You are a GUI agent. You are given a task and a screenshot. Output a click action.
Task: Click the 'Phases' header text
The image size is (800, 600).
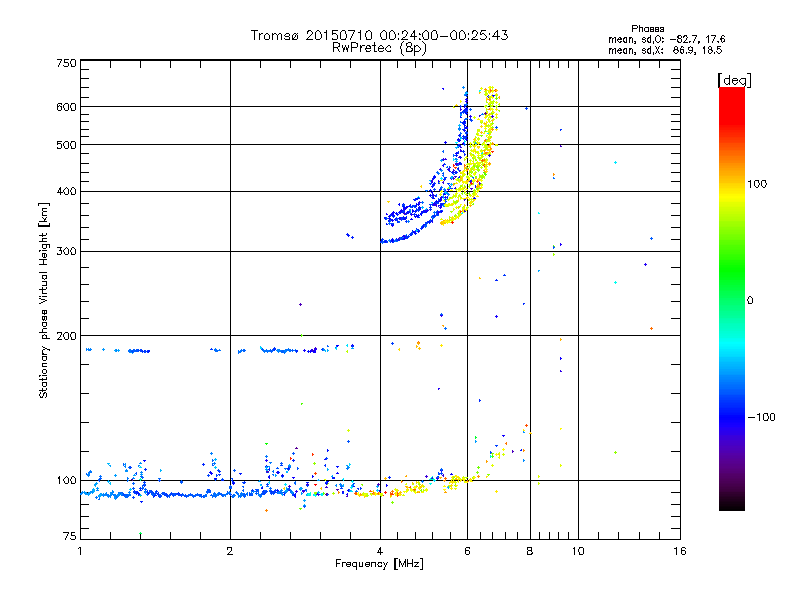647,29
